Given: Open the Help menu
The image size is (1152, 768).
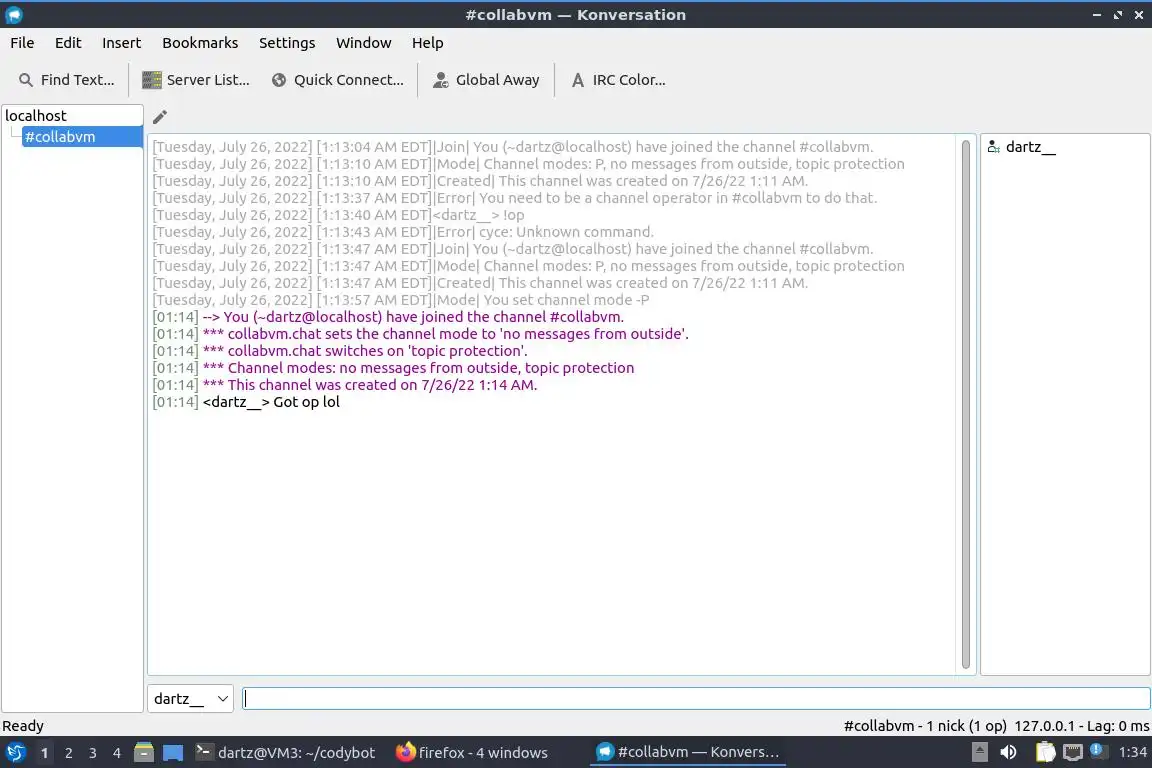Looking at the screenshot, I should pos(427,43).
